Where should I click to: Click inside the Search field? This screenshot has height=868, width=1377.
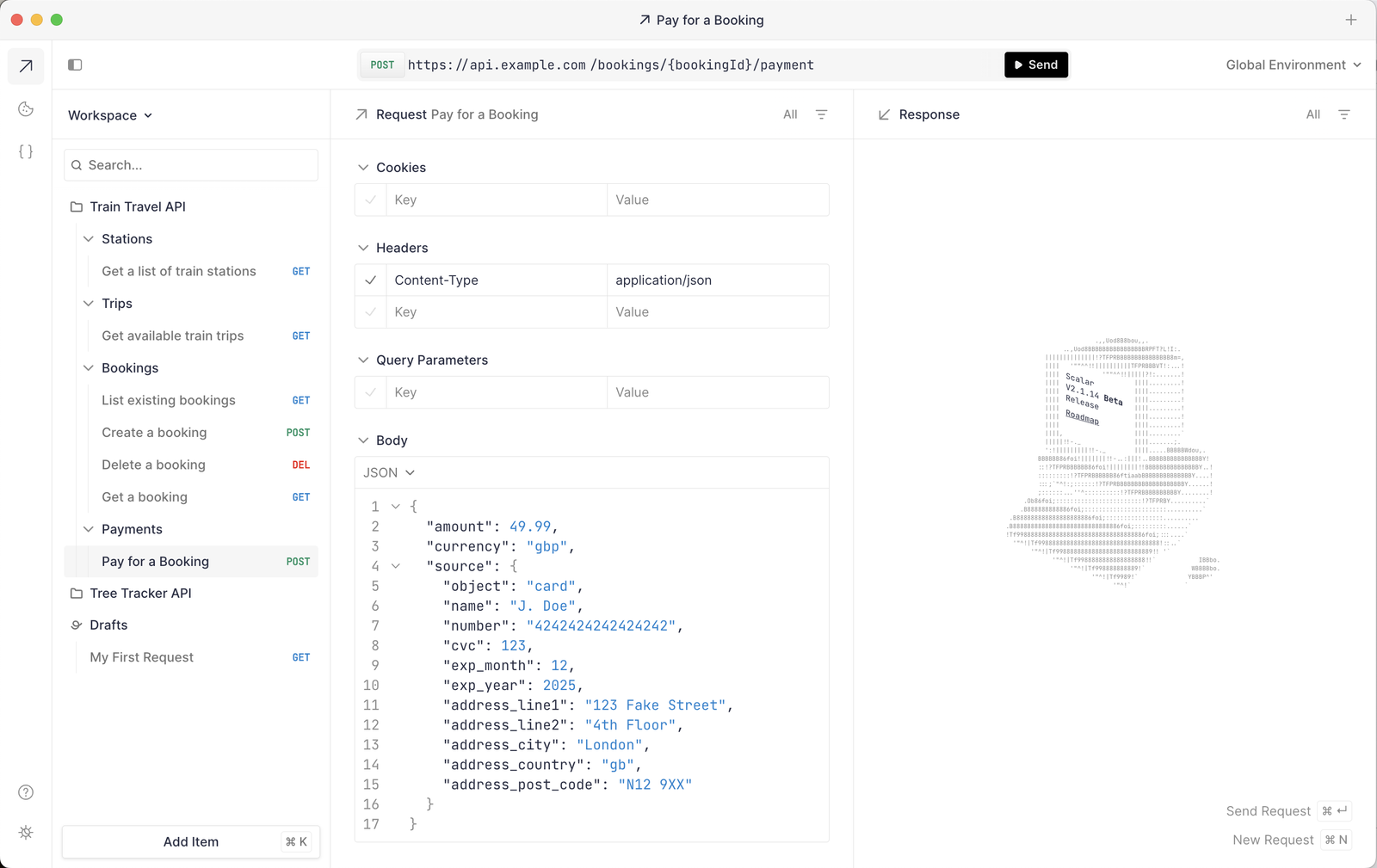pos(190,164)
